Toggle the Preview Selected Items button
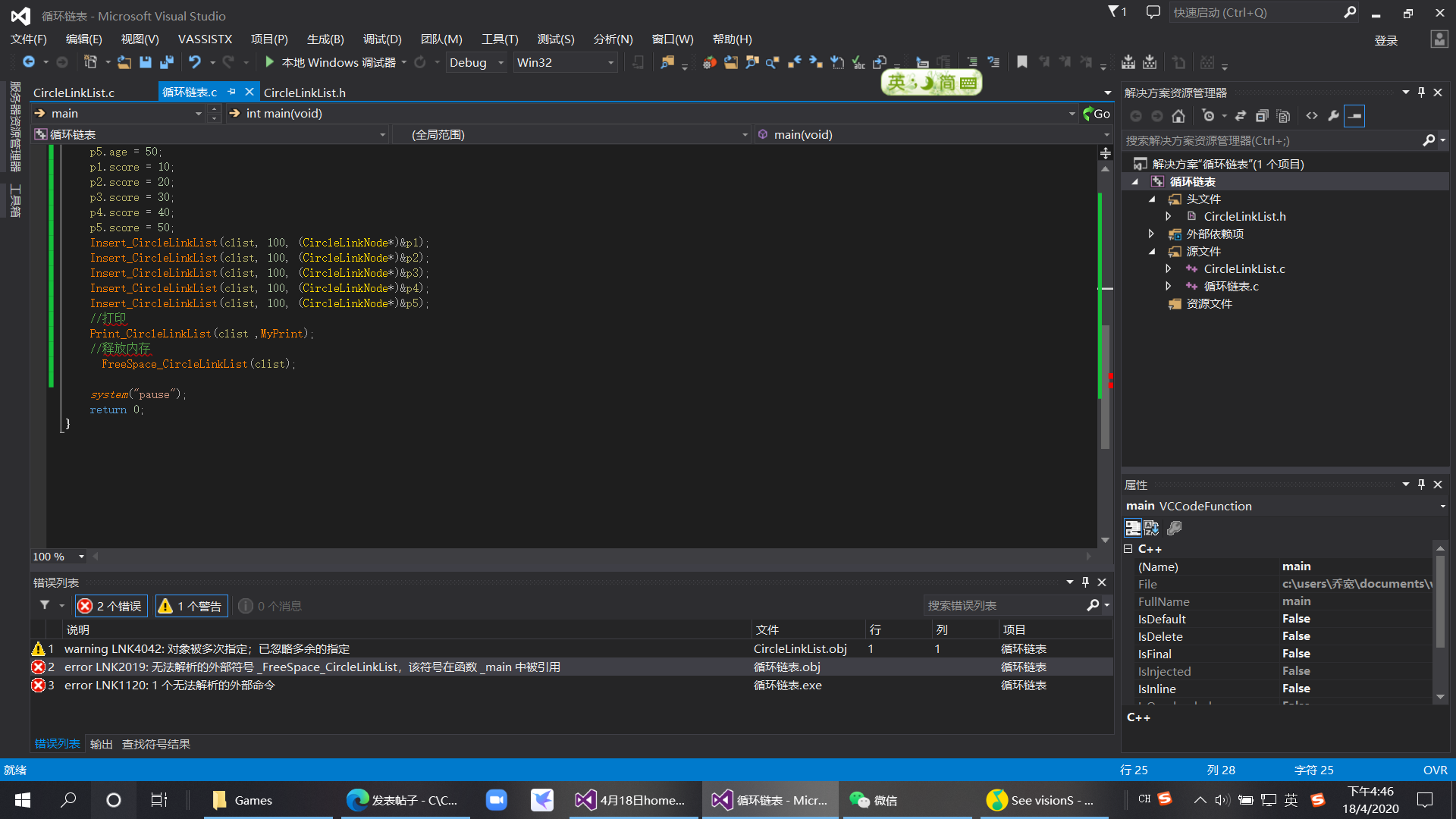 1354,116
